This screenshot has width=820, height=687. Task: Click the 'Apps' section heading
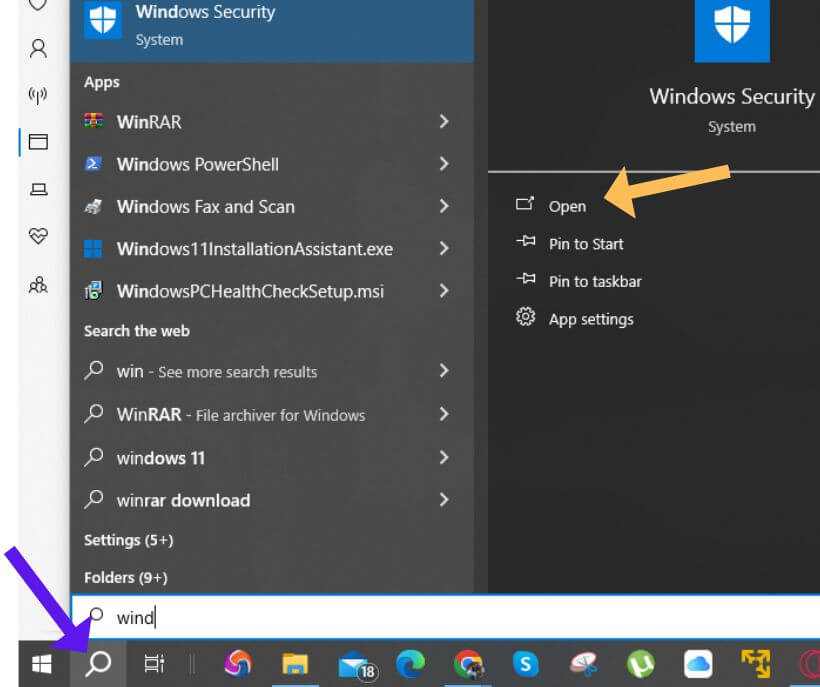point(102,83)
